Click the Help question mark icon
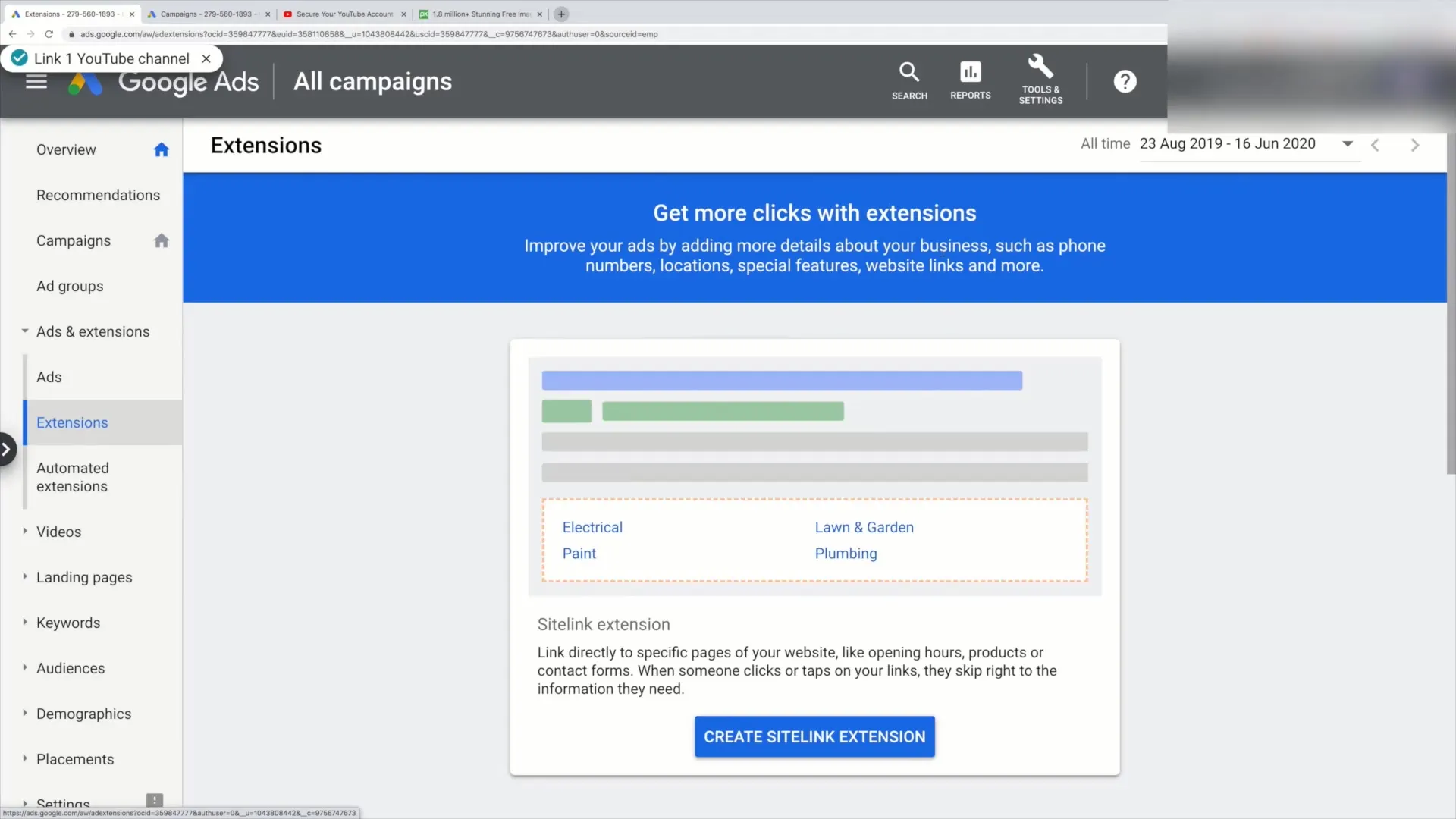 click(1125, 81)
